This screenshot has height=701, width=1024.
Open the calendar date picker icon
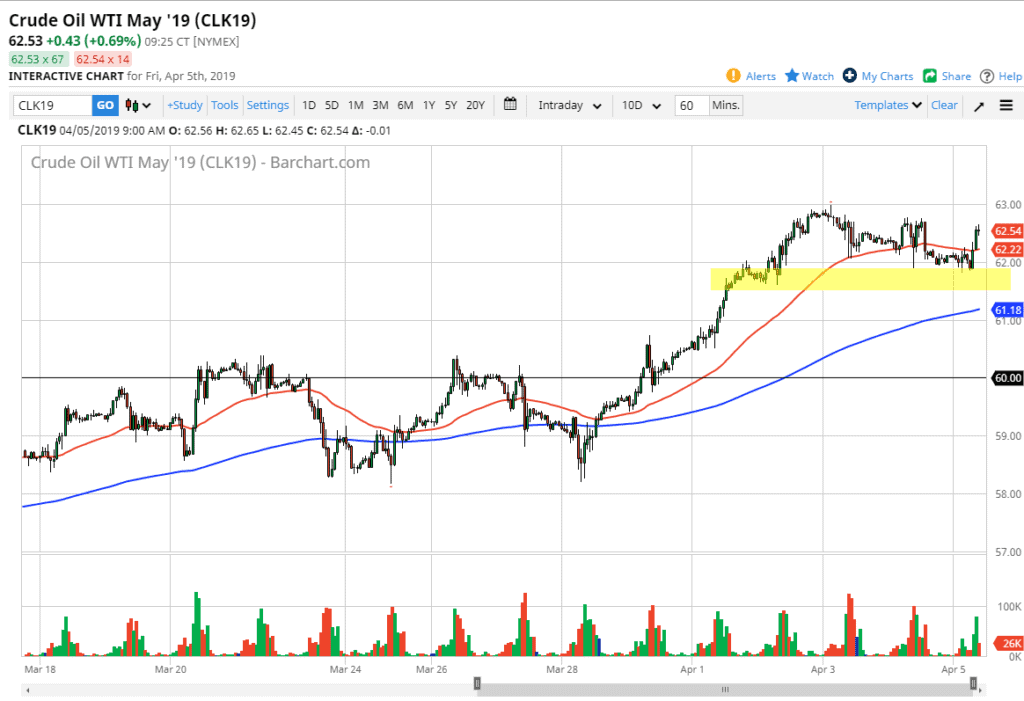(x=510, y=105)
